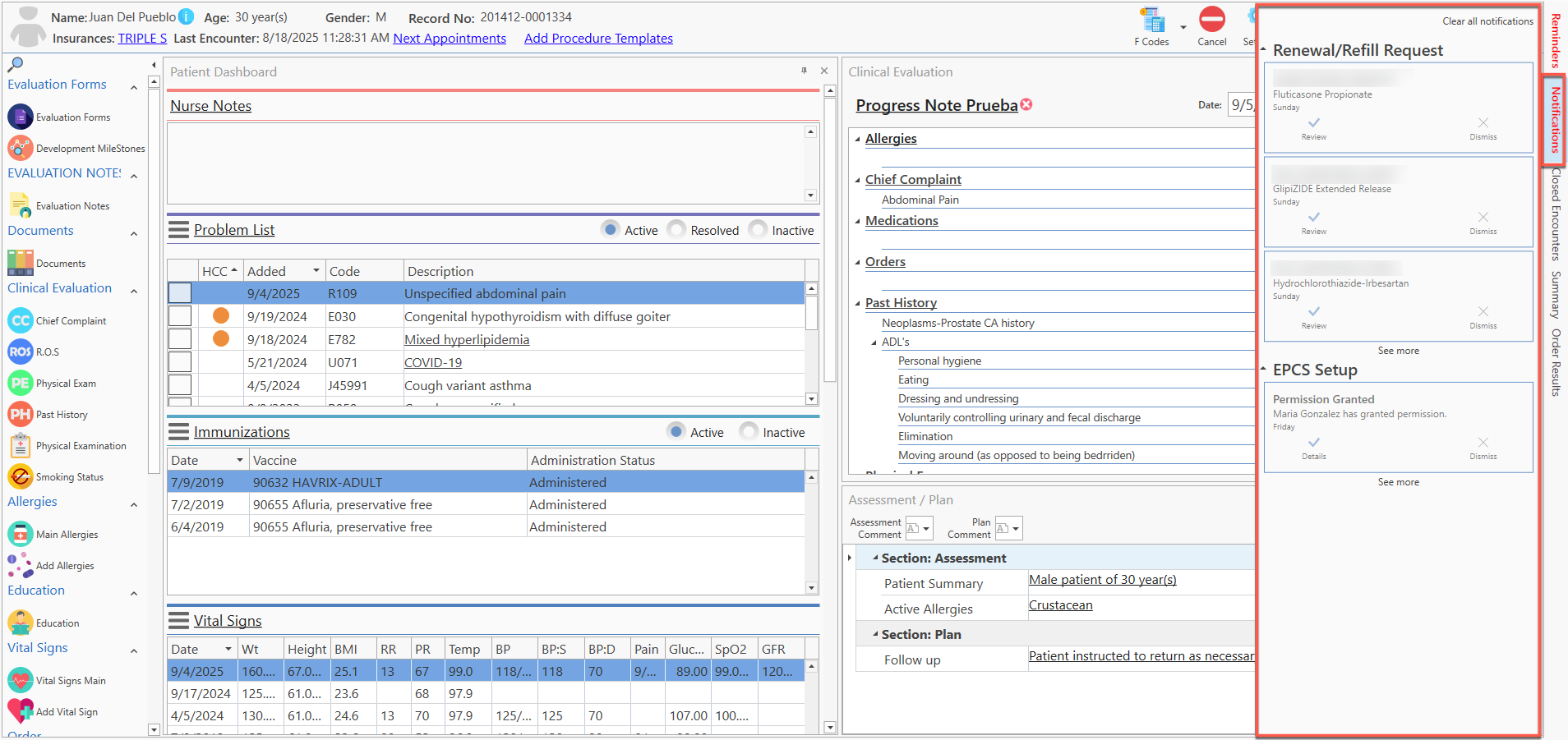Collapse the Allergies sidebar group
Screen dimensions: 1568x740
[134, 503]
